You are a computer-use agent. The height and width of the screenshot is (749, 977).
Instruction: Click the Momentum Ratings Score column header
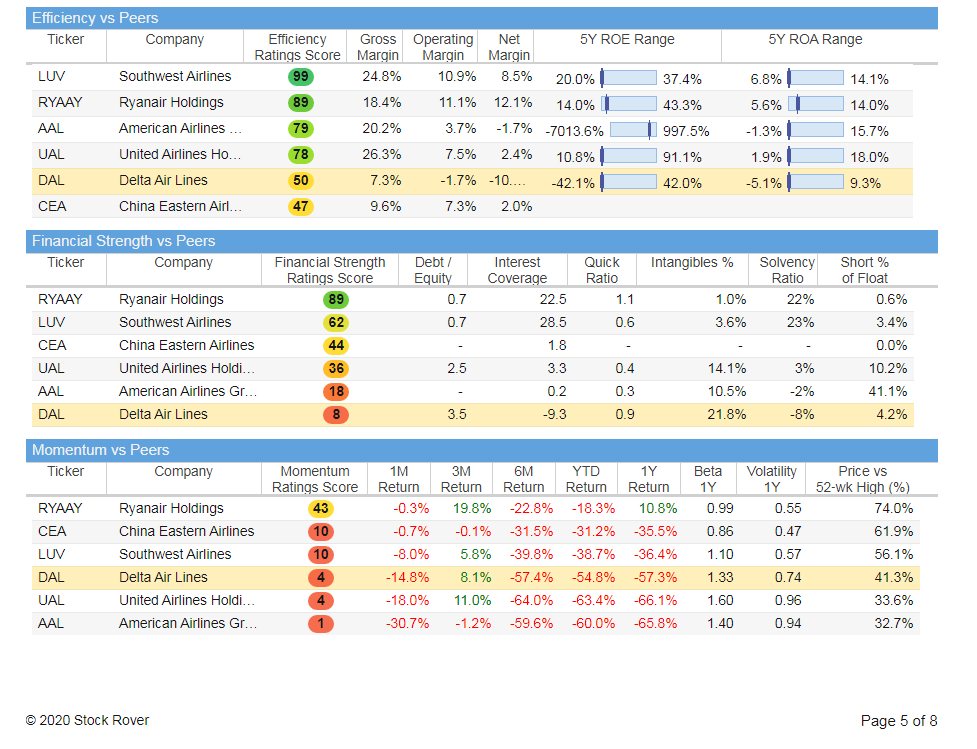(x=315, y=479)
